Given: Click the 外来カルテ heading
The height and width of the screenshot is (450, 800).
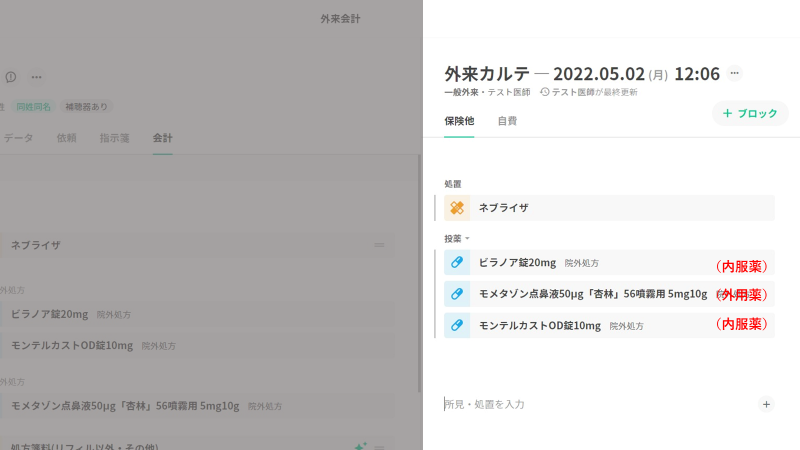Looking at the screenshot, I should tap(487, 74).
